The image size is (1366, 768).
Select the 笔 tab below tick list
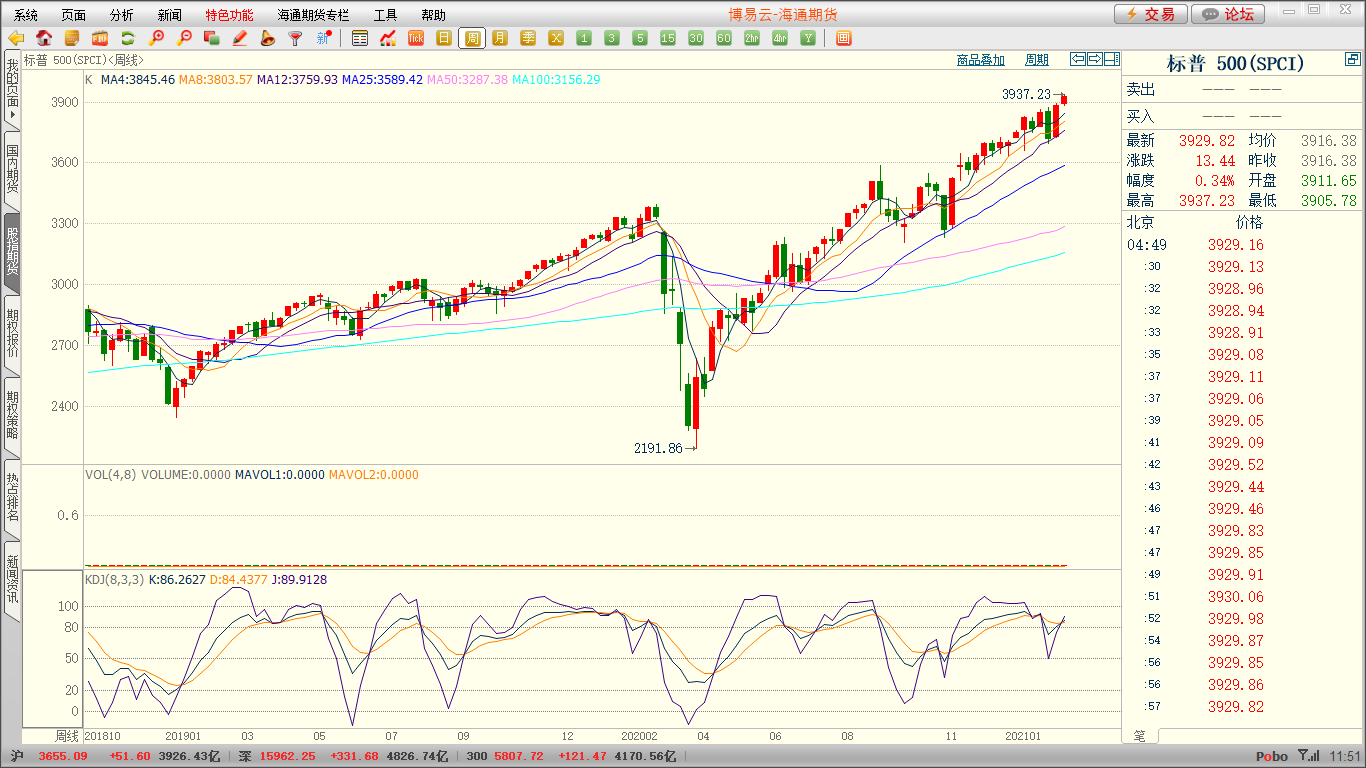[x=1140, y=736]
